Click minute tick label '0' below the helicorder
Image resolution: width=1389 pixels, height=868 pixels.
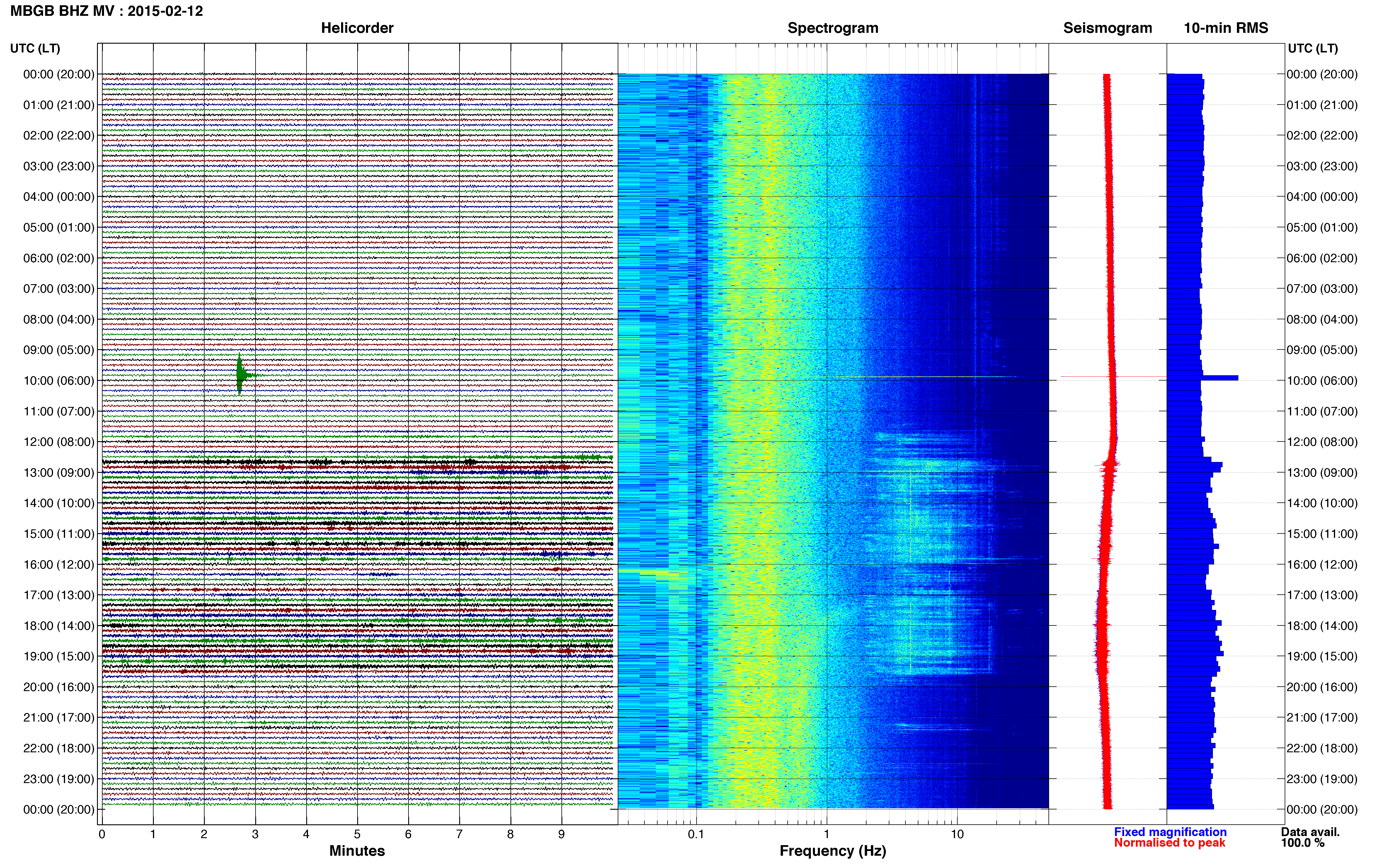102,834
